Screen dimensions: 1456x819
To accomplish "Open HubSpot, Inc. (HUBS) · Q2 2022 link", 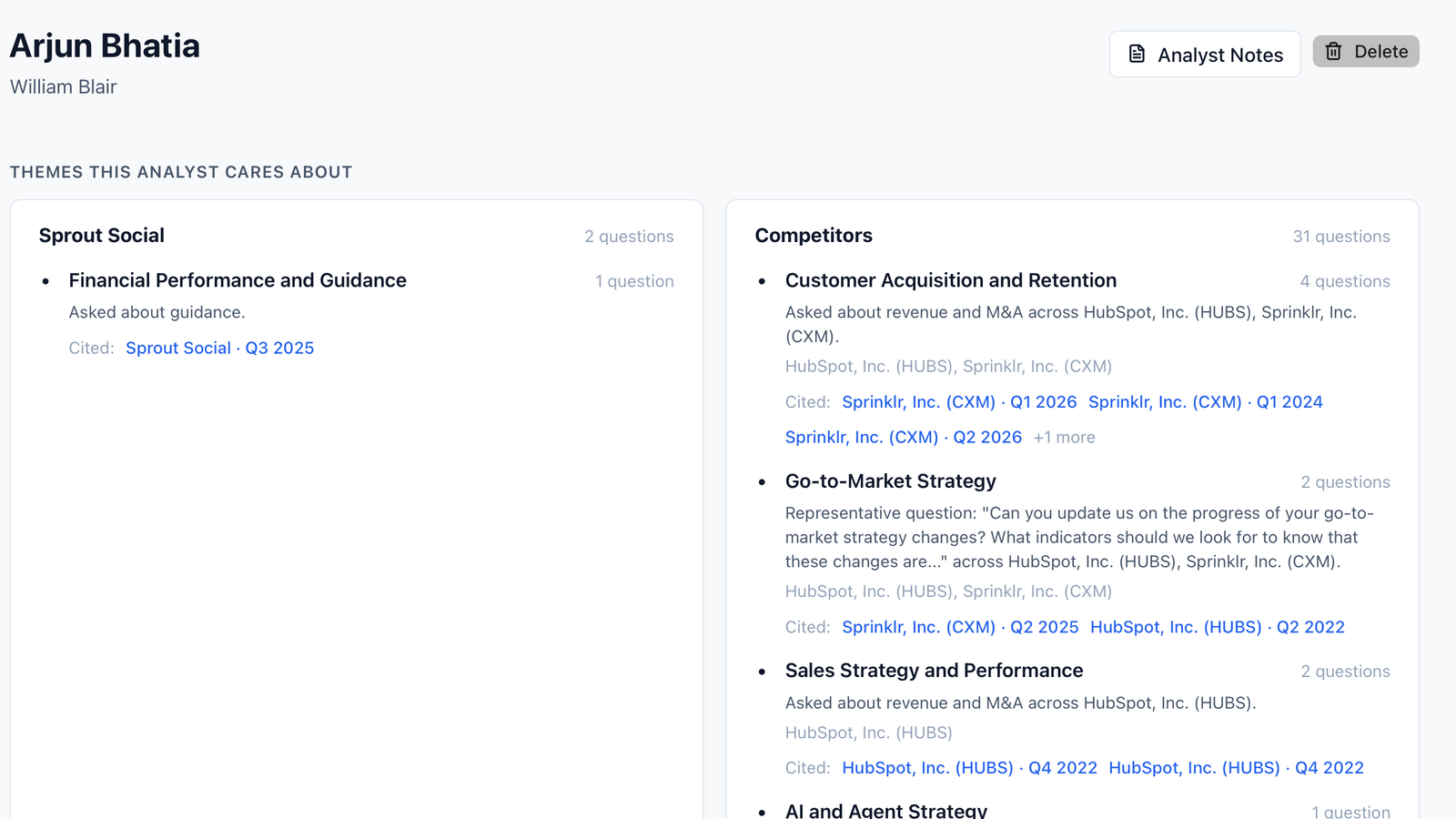I will point(1218,627).
